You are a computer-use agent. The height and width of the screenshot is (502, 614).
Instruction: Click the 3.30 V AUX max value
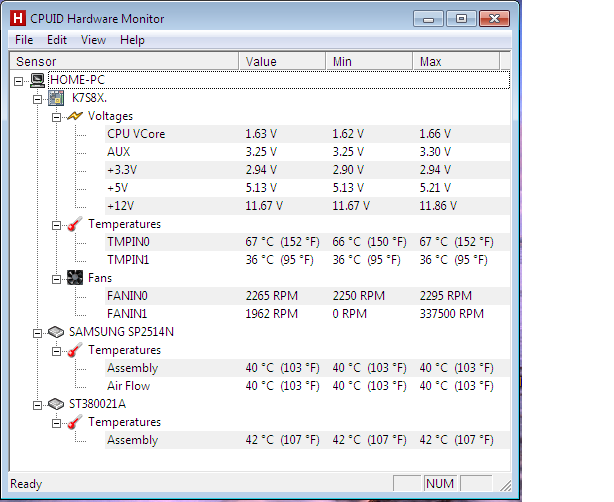[435, 152]
